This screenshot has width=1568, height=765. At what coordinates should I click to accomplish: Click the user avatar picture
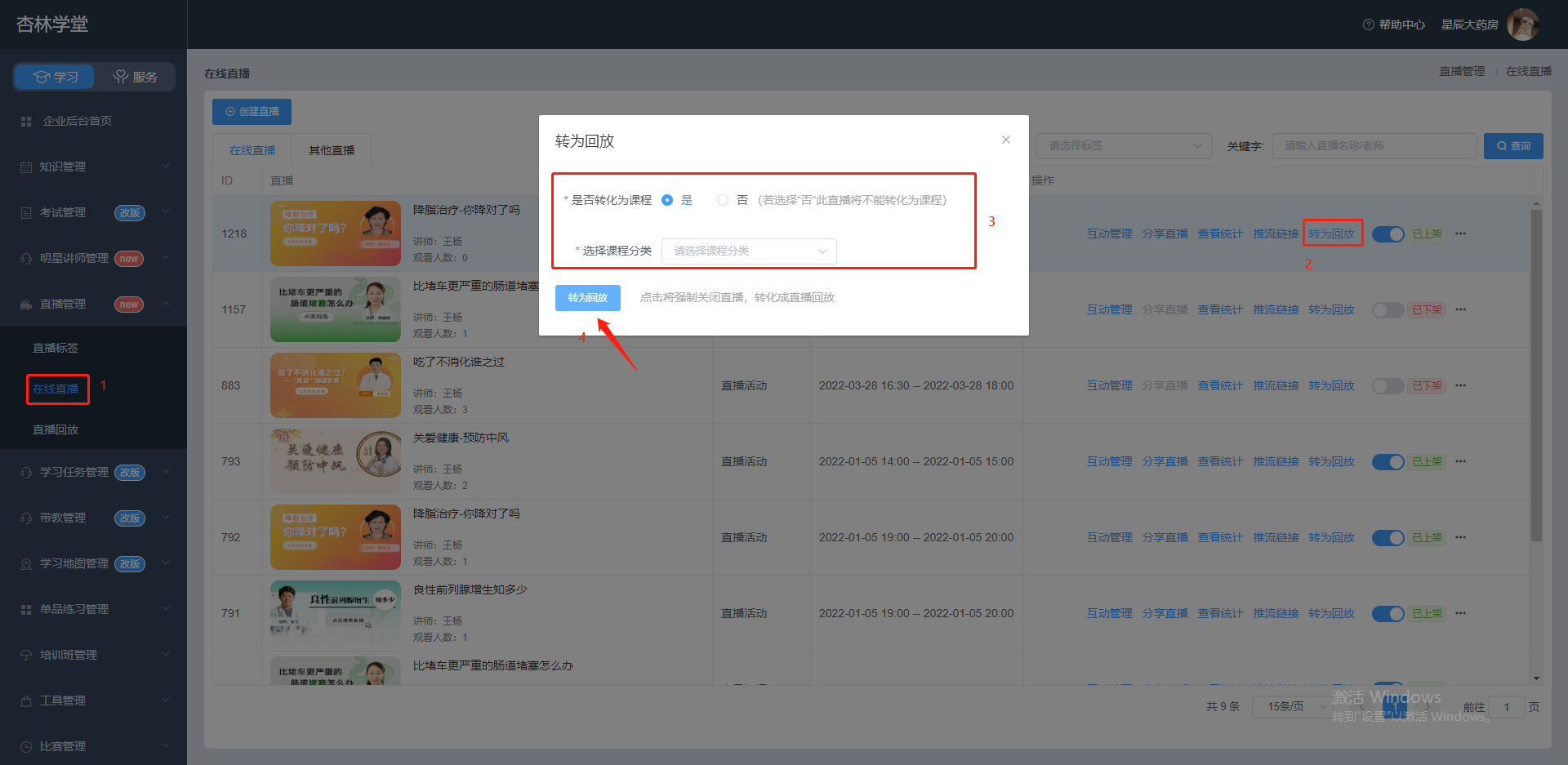pyautogui.click(x=1522, y=24)
